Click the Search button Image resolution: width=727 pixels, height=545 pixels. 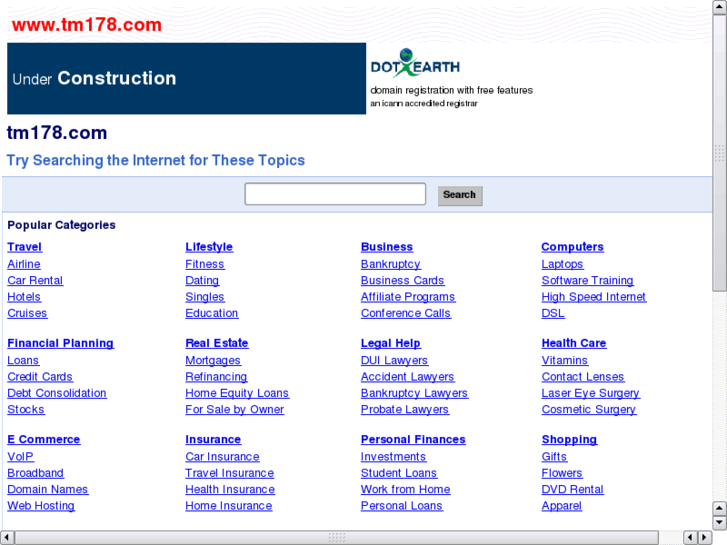pos(459,195)
